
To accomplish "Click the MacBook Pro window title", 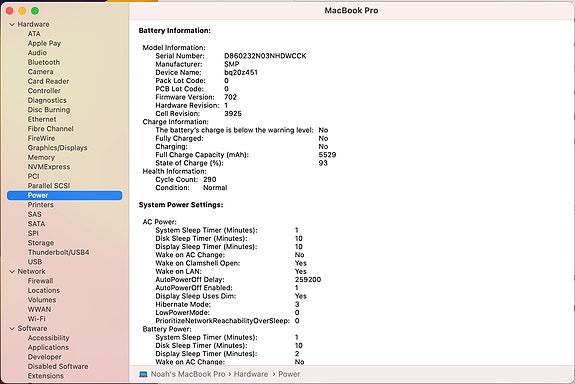I will point(351,11).
